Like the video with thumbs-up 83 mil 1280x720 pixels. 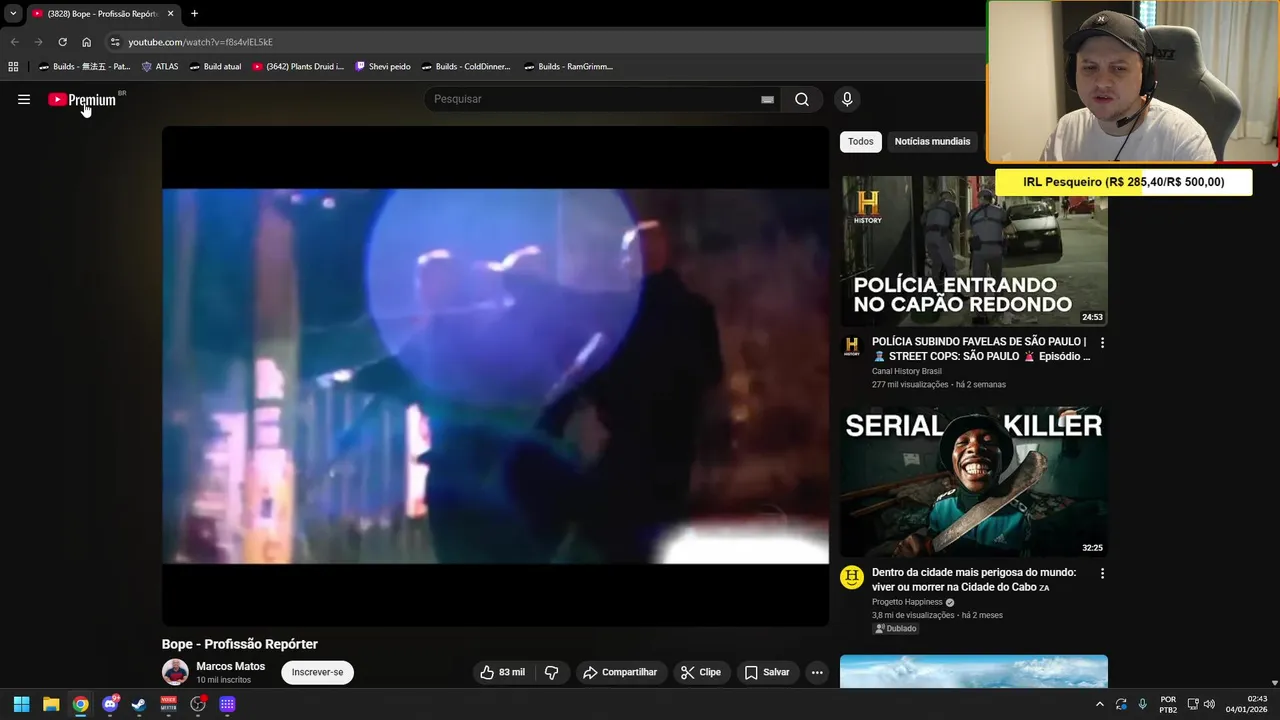click(x=502, y=672)
